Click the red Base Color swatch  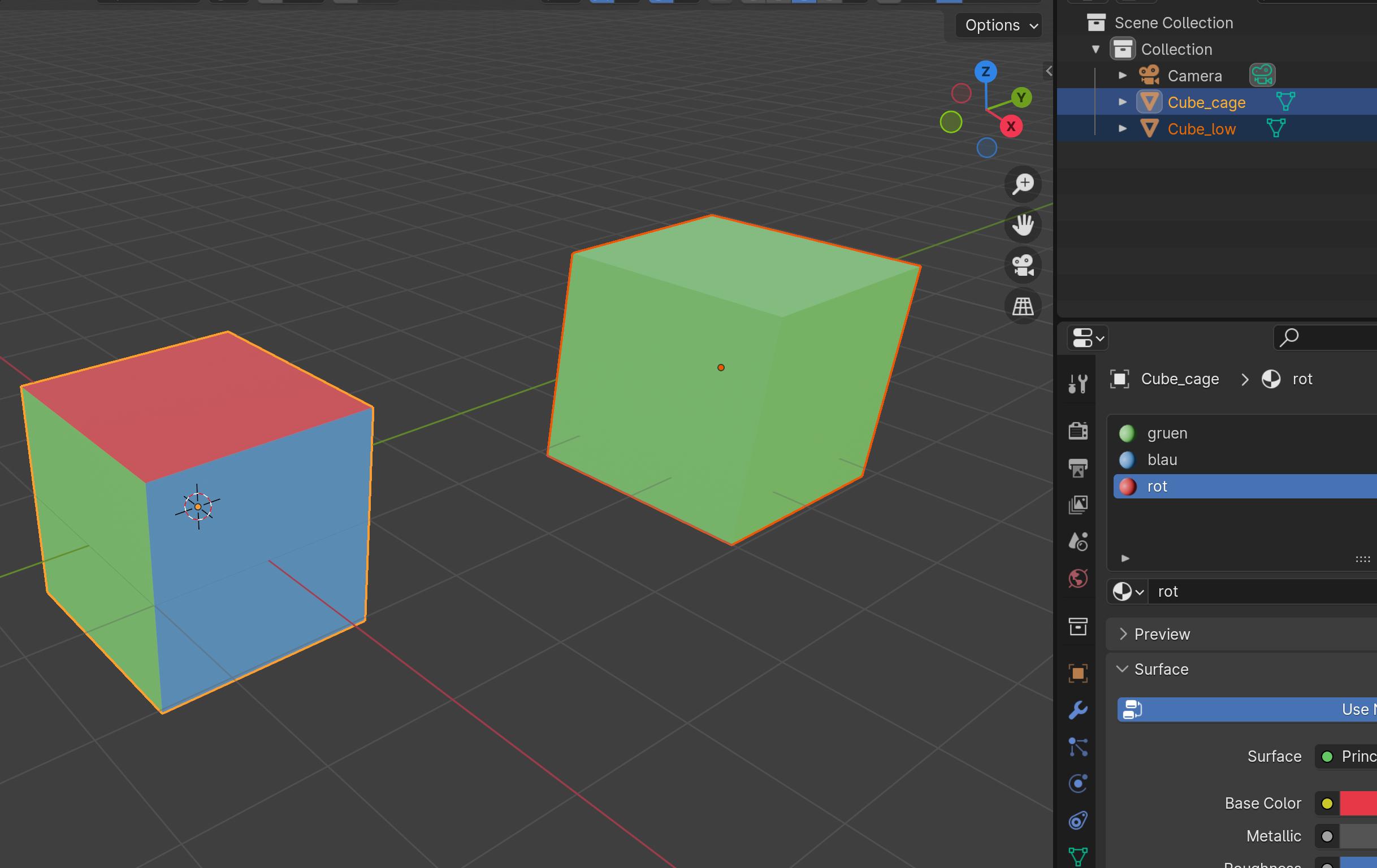[1359, 804]
